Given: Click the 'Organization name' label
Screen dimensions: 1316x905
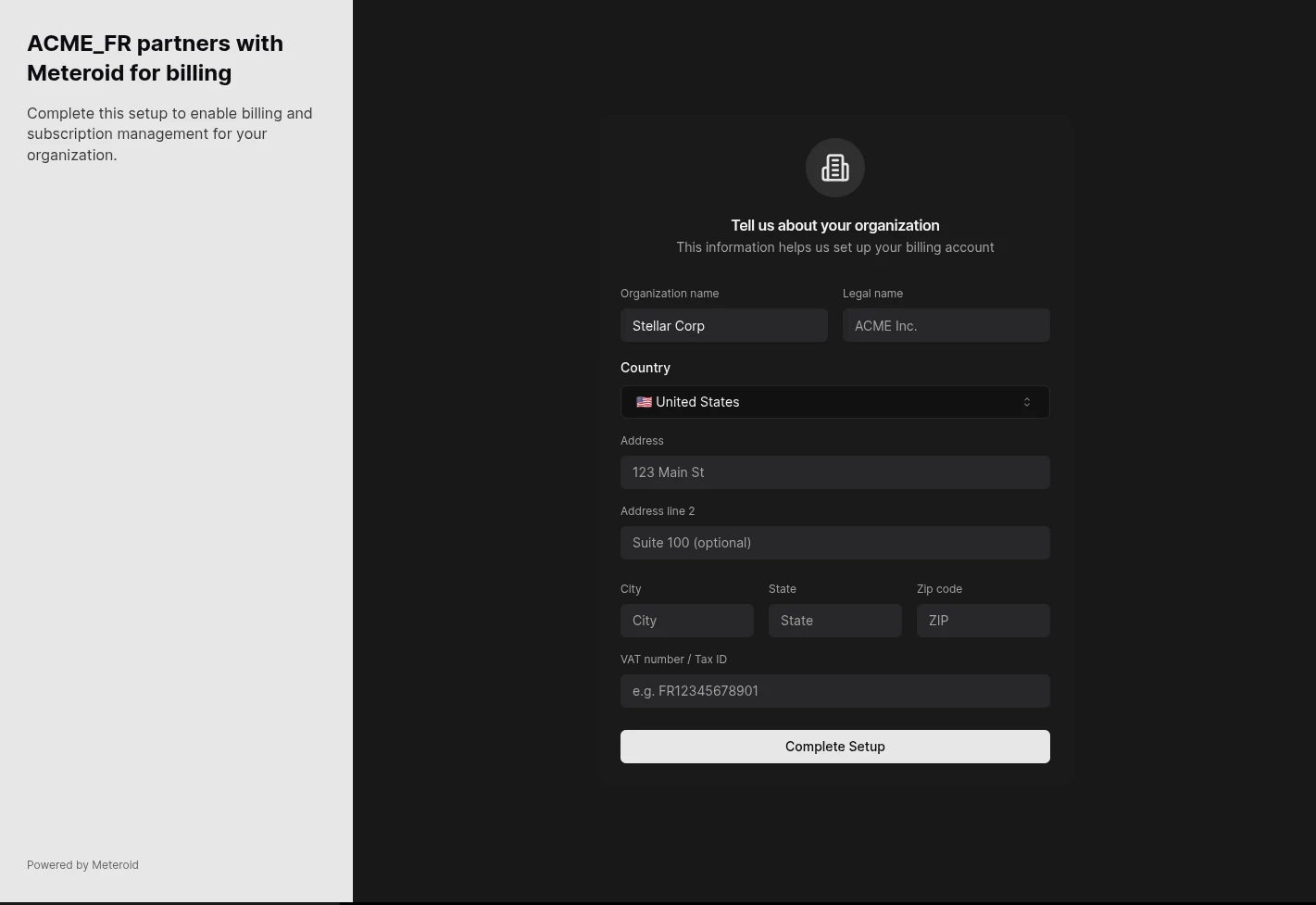Looking at the screenshot, I should pos(670,294).
